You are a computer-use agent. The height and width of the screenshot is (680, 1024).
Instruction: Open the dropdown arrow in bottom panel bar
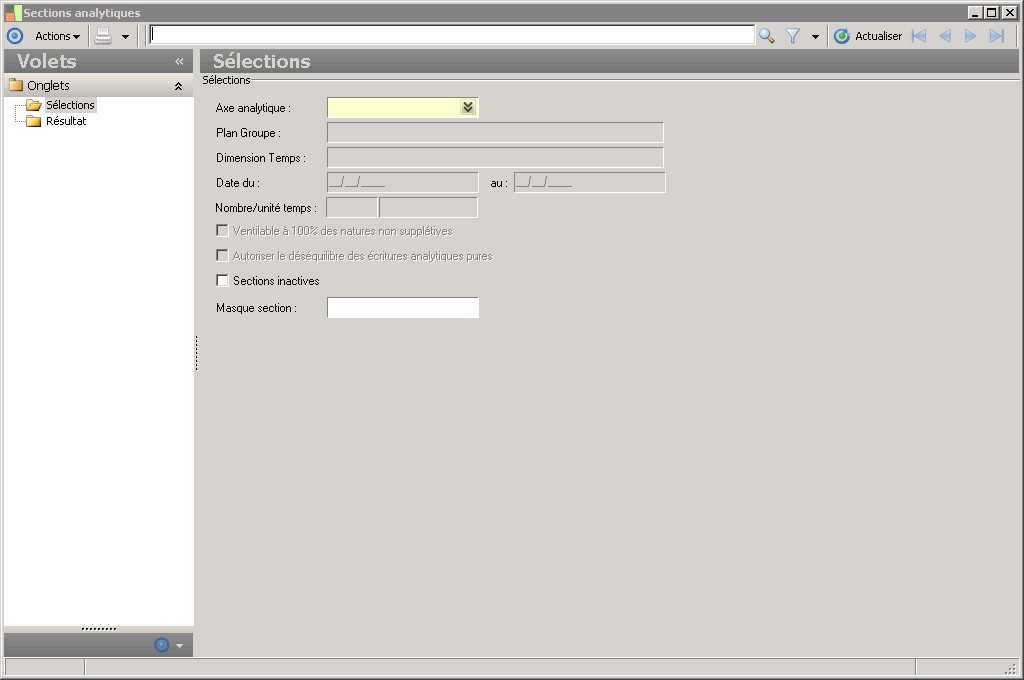pyautogui.click(x=180, y=646)
